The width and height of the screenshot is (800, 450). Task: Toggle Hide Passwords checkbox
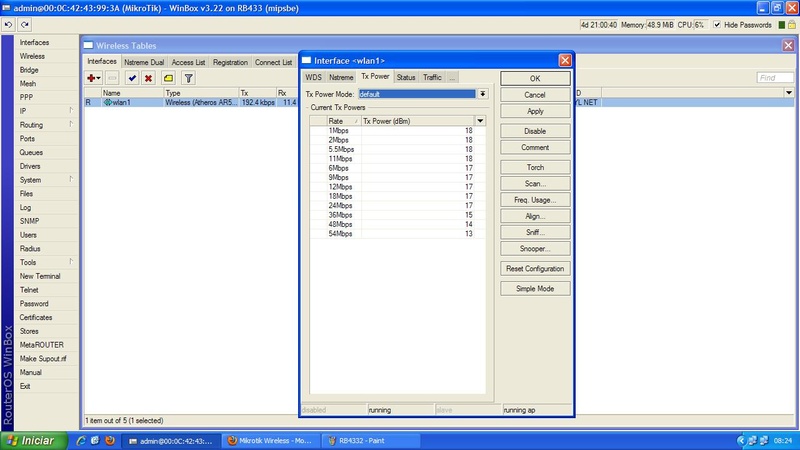click(x=717, y=24)
